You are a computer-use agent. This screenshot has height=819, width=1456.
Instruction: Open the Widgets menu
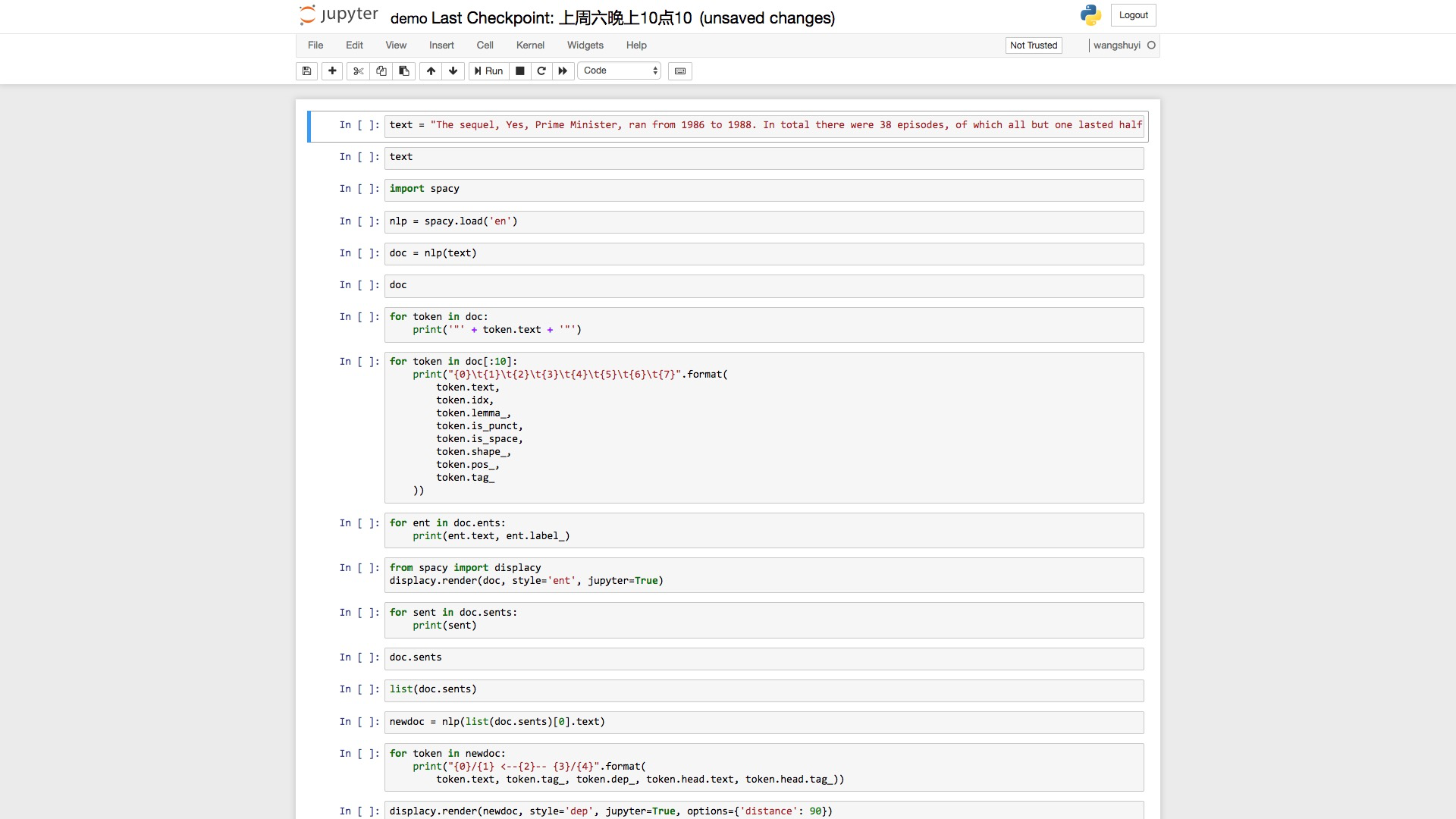point(585,45)
